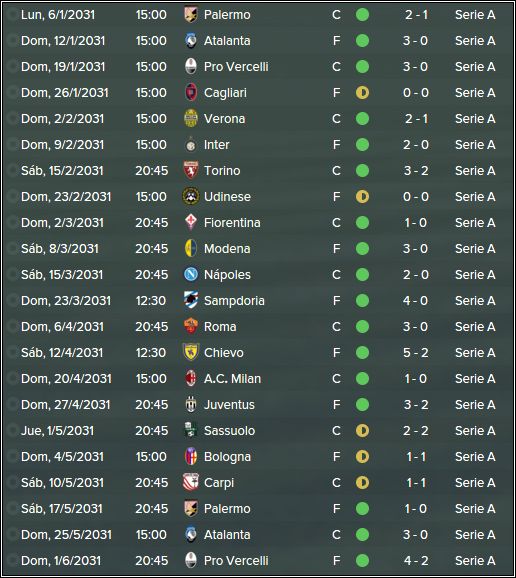This screenshot has width=516, height=578.
Task: Open the Modena team name link
Action: pyautogui.click(x=227, y=248)
